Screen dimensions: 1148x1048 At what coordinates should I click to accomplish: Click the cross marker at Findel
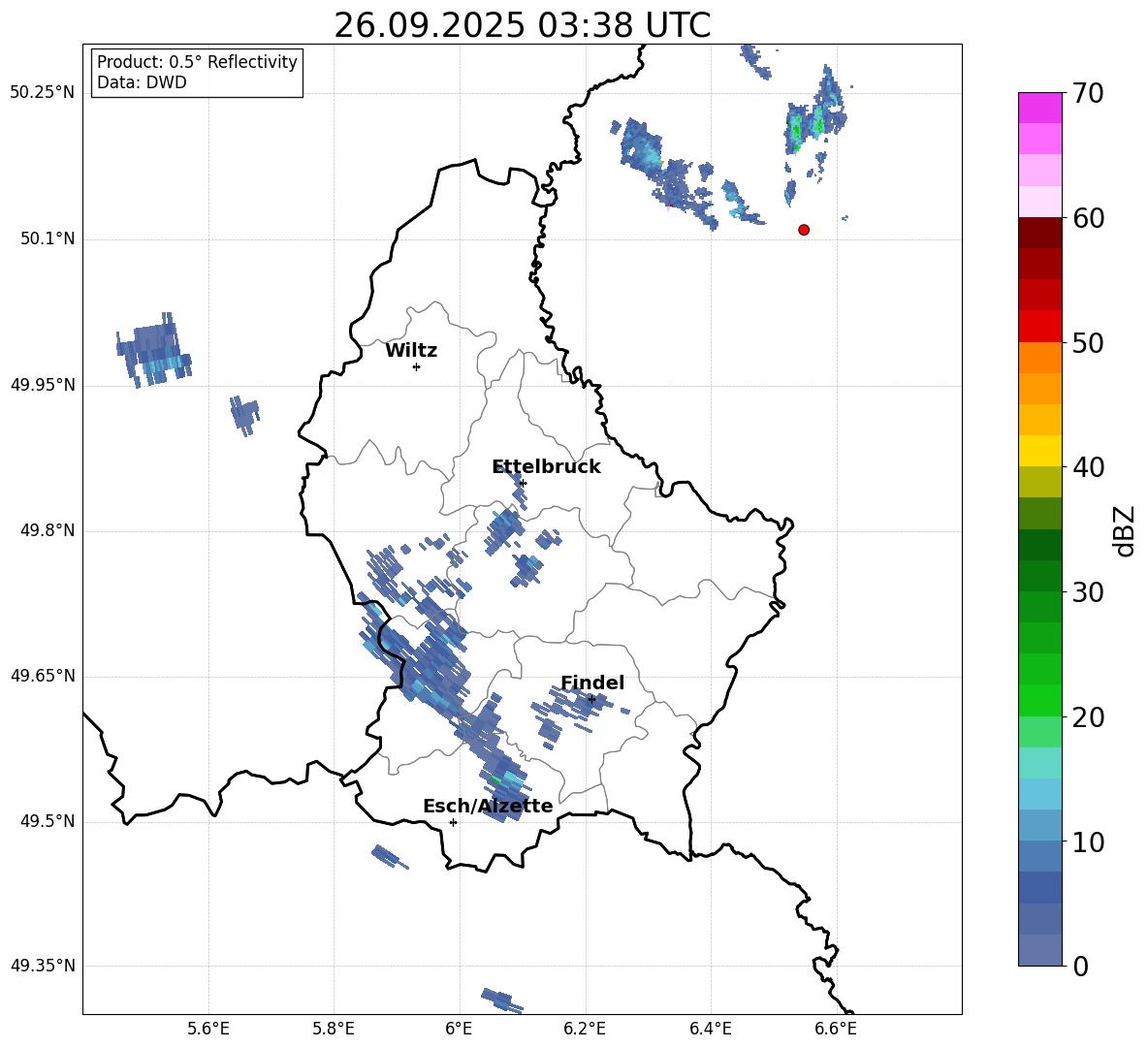tap(591, 700)
